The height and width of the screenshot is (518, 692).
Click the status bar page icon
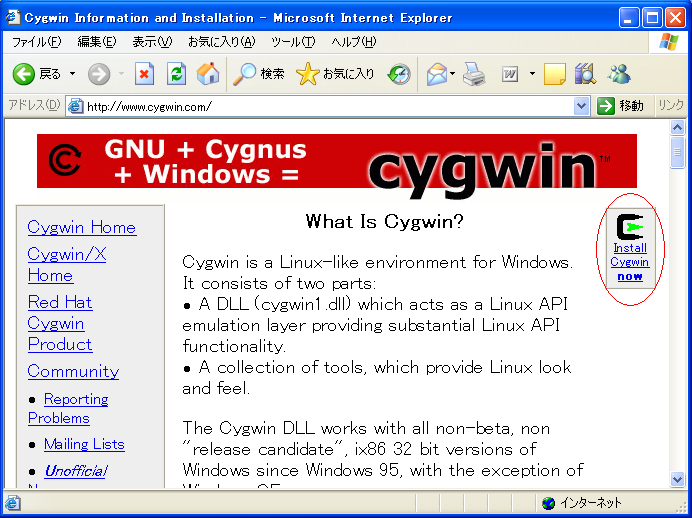tap(12, 503)
